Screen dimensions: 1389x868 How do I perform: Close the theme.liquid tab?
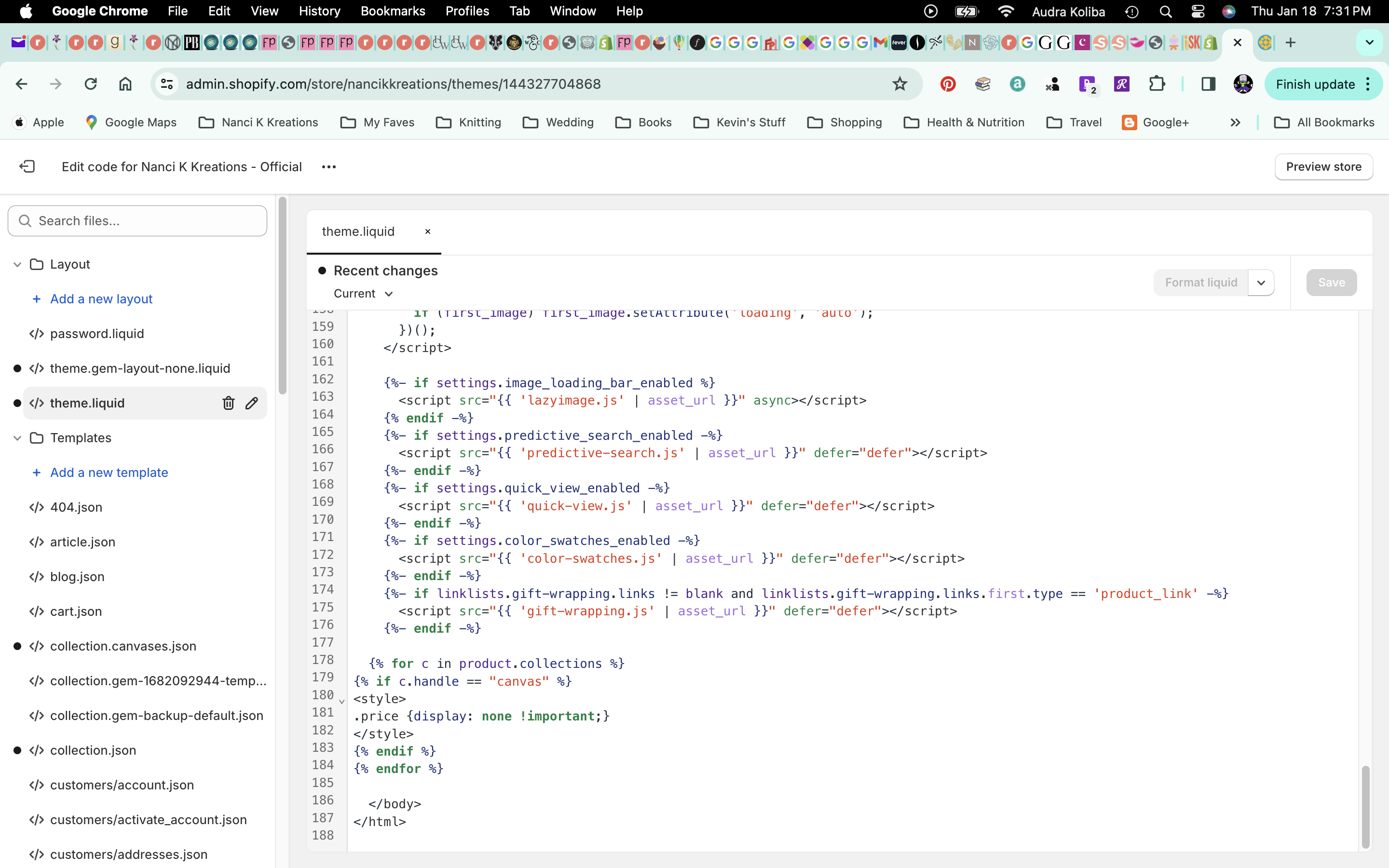[x=428, y=231]
